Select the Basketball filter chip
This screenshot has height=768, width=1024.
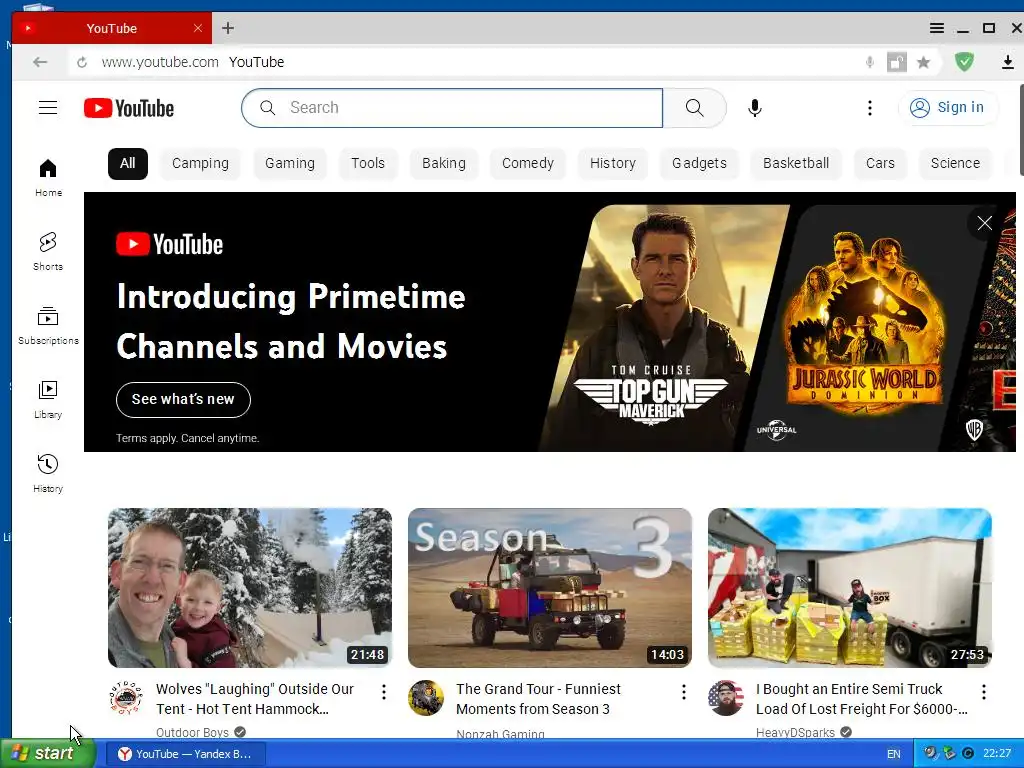click(x=795, y=163)
